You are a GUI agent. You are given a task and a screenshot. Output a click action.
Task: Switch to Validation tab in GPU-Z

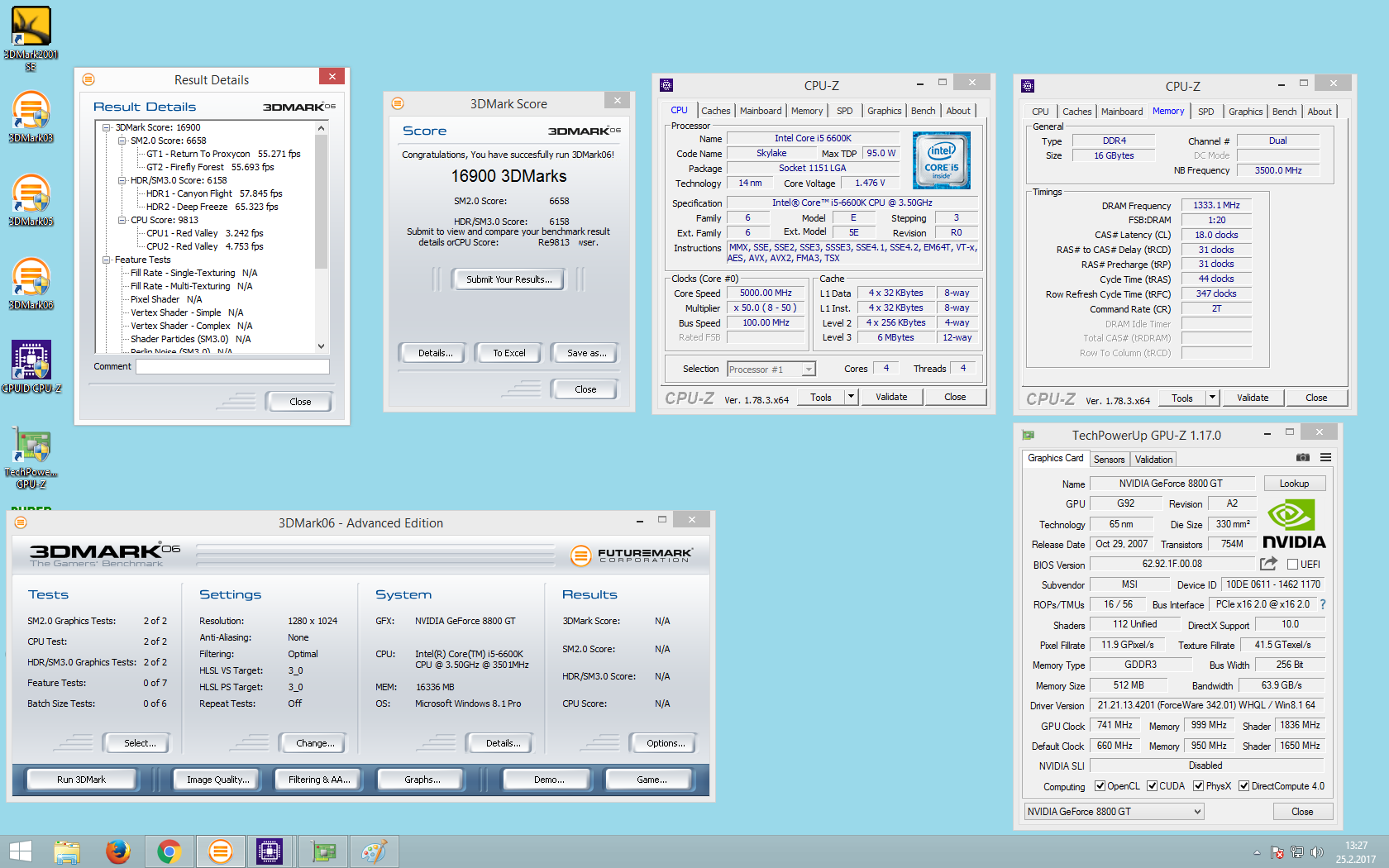pos(1153,460)
